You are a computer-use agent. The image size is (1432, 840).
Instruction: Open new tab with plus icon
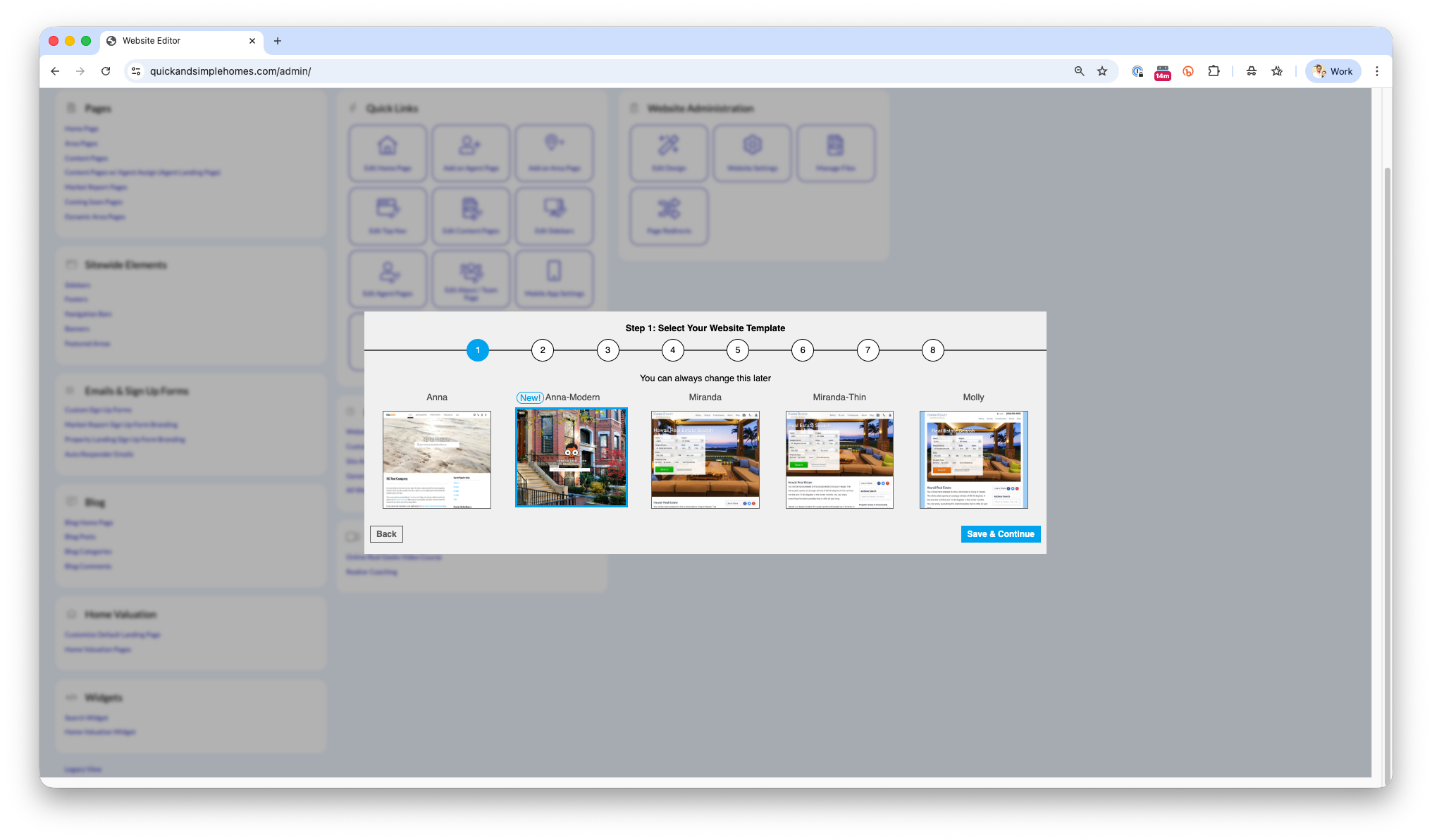point(278,41)
